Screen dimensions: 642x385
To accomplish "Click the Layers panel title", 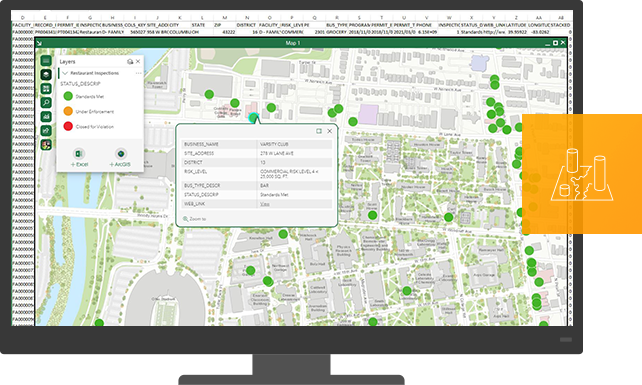I will point(68,61).
